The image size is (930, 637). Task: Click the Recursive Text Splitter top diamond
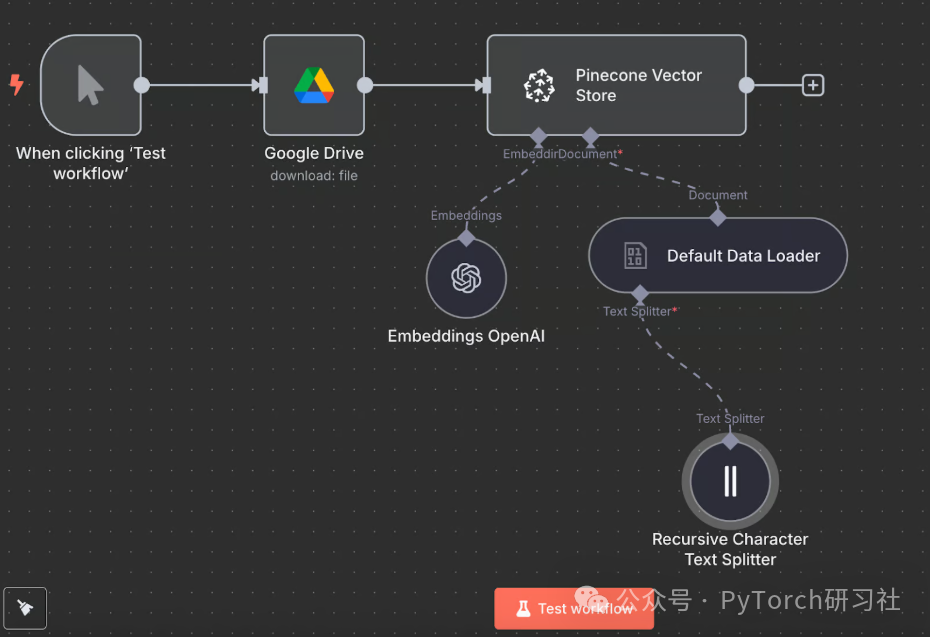tap(730, 441)
